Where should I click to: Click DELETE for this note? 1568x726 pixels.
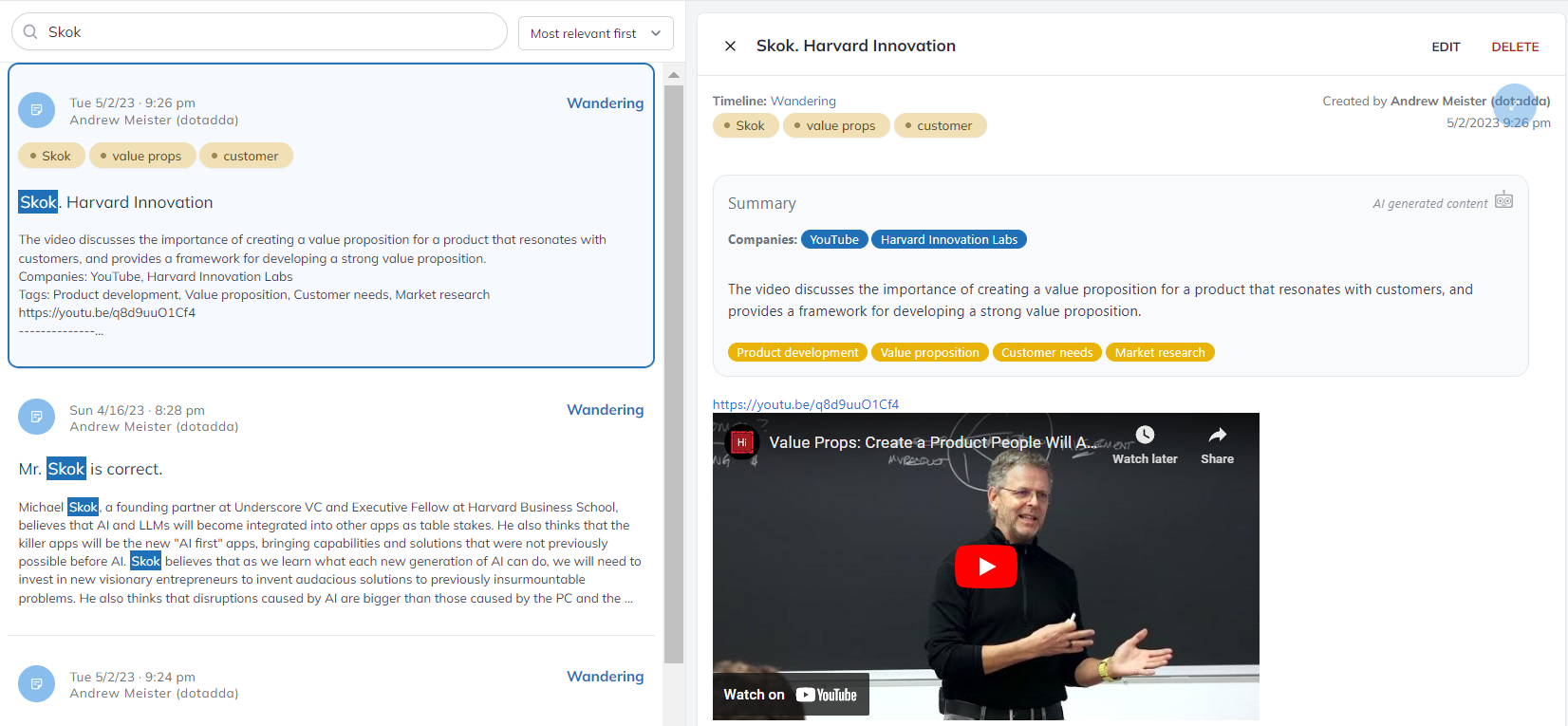(1515, 47)
